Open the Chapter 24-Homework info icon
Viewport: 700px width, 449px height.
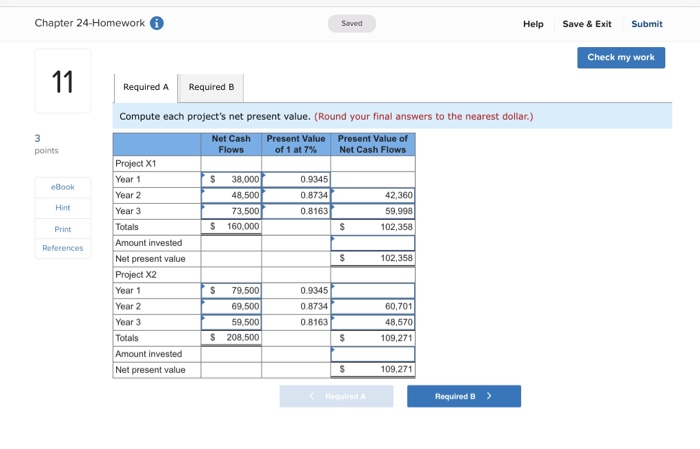click(157, 23)
